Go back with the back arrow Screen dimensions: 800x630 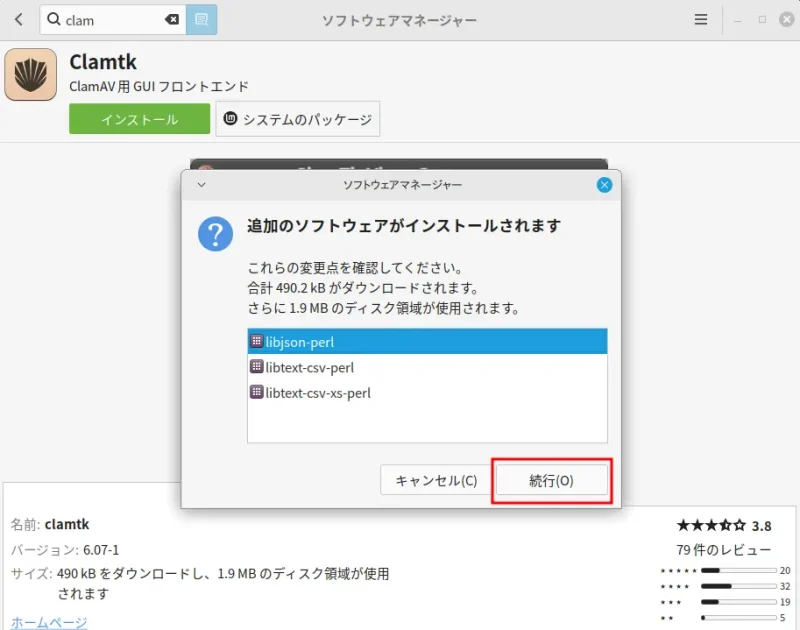coord(19,20)
